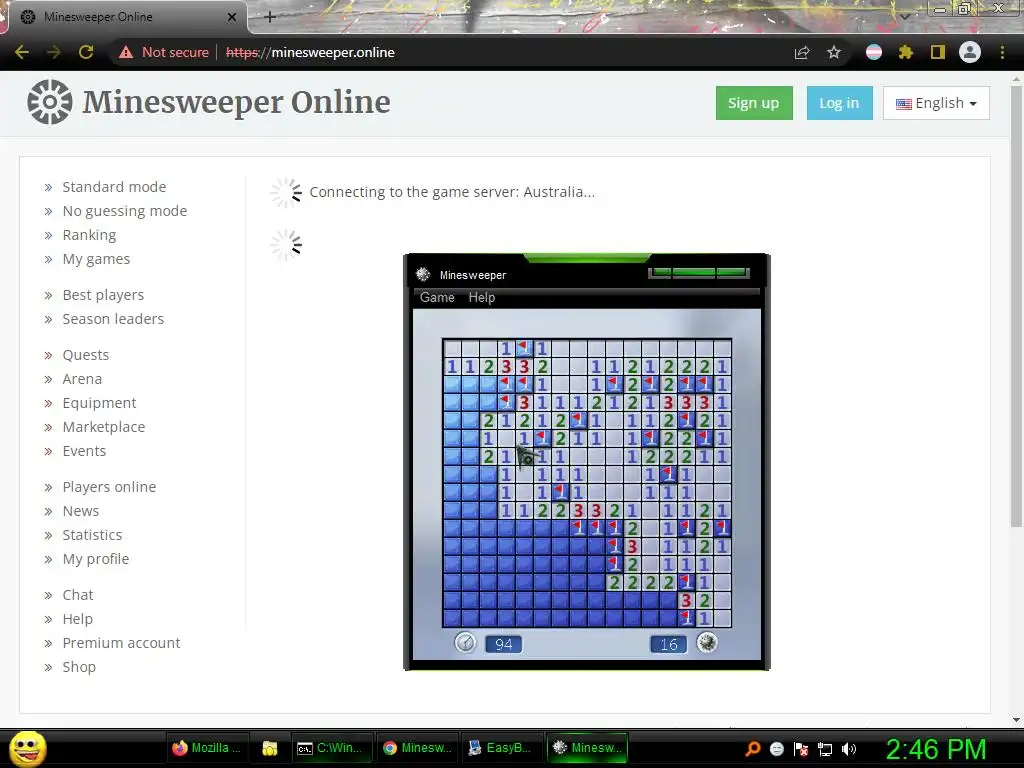The width and height of the screenshot is (1024, 768).
Task: Open the Marketplace sidebar link
Action: [104, 427]
